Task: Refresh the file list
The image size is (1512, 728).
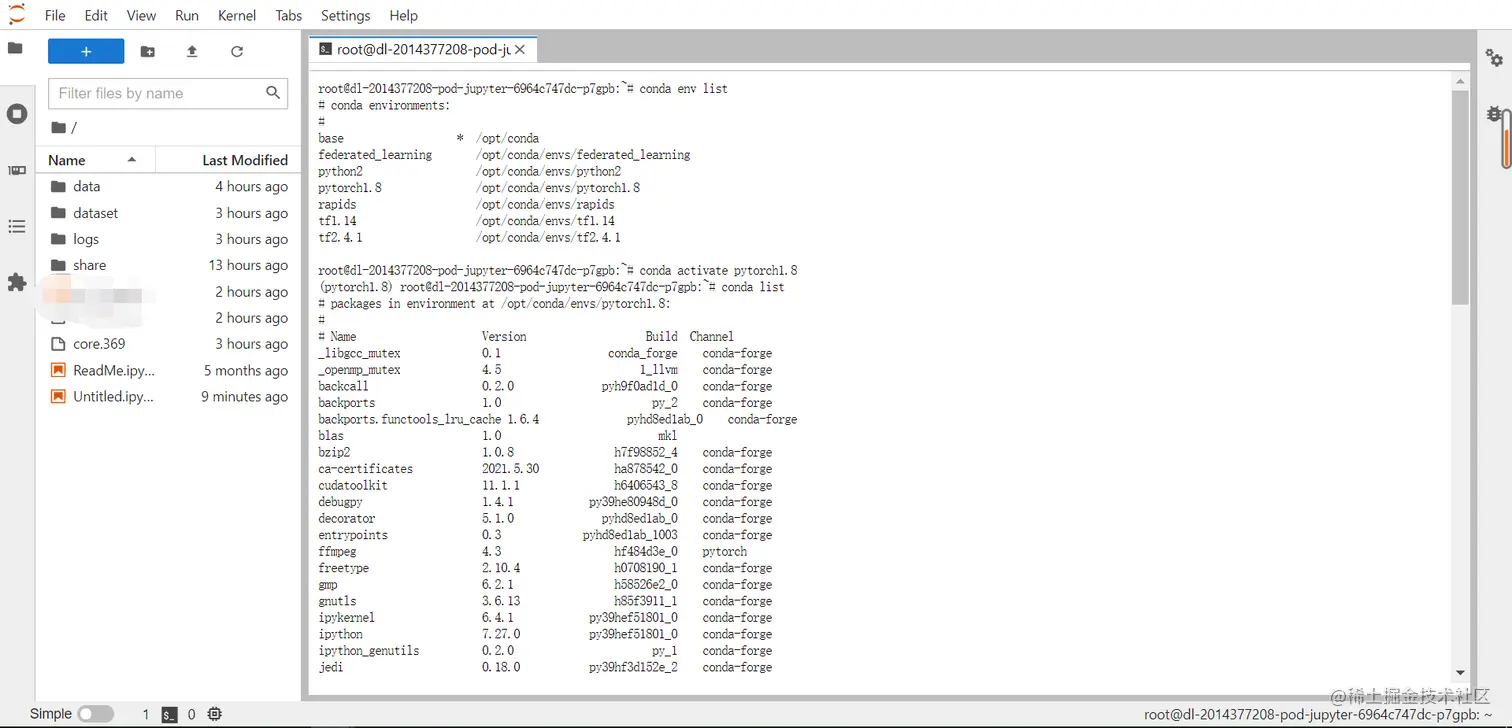Action: (x=237, y=51)
